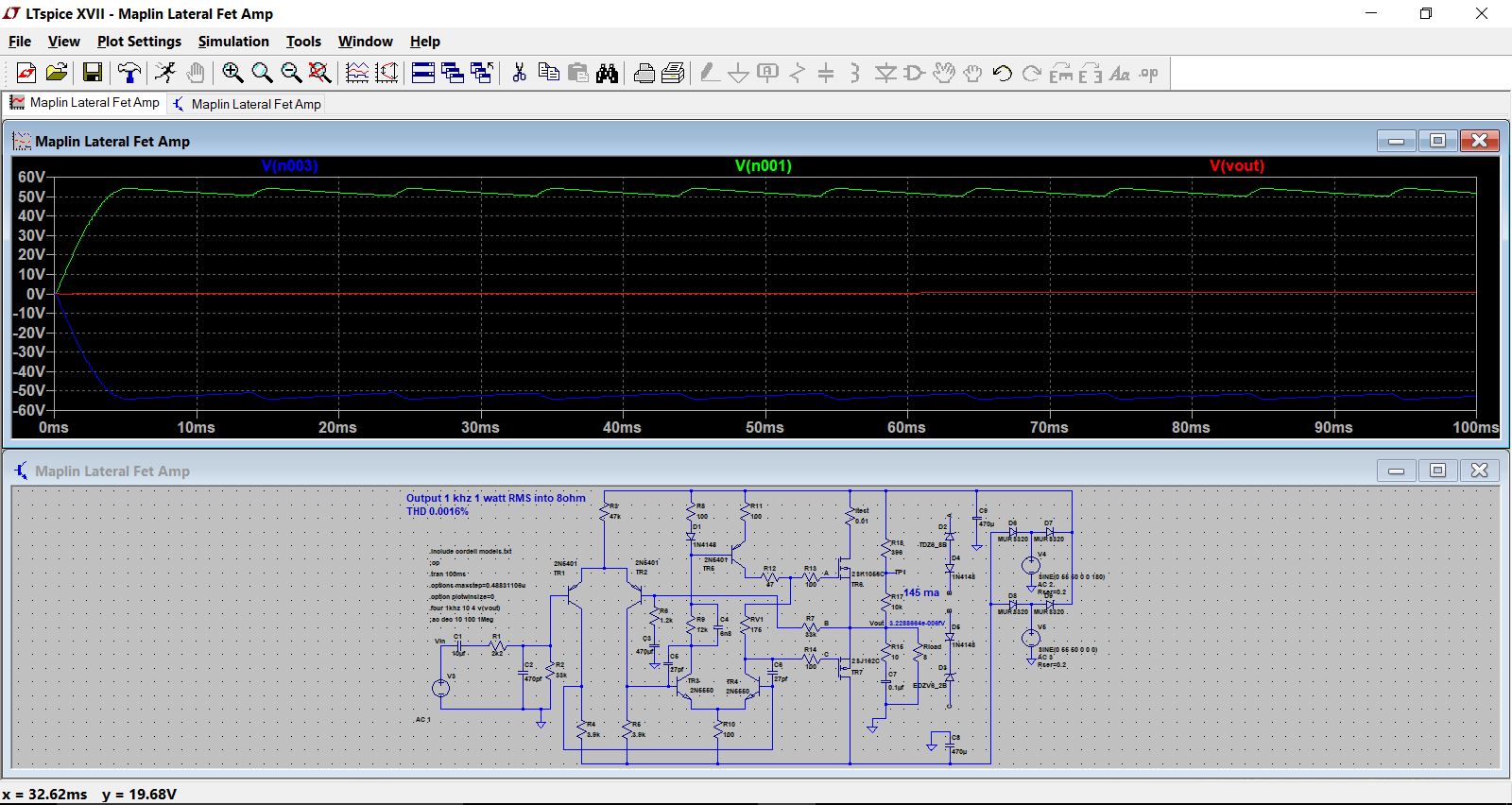Image resolution: width=1512 pixels, height=805 pixels.
Task: Print using the second printer icon
Action: point(674,73)
